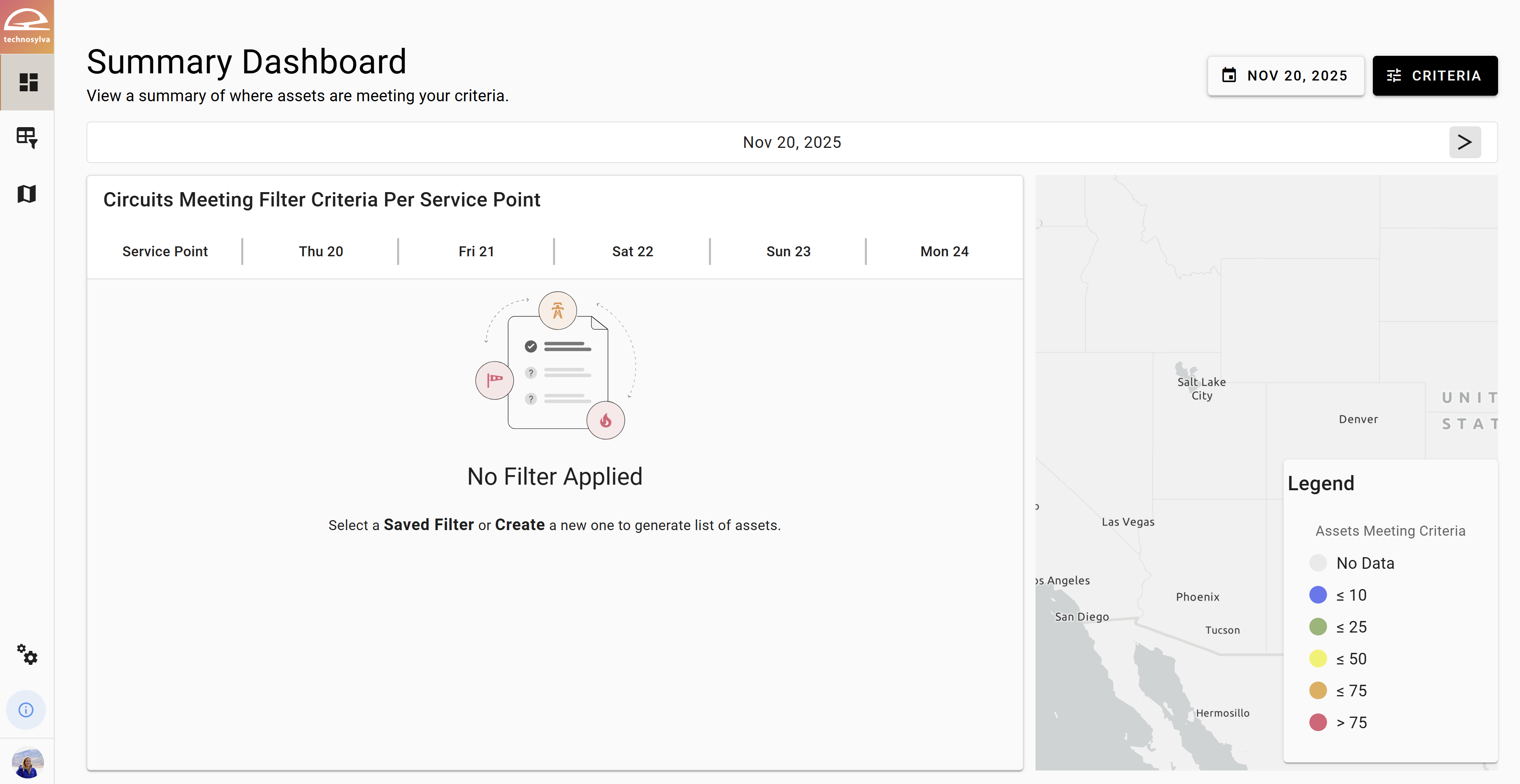Click the blue ≤ 10 legend swatch
The width and height of the screenshot is (1520, 784).
click(1317, 595)
